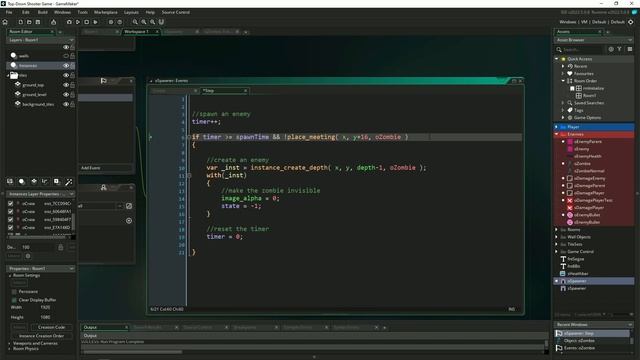640x360 pixels.
Task: Switch to the Workspace 1 tab
Action: [141, 31]
